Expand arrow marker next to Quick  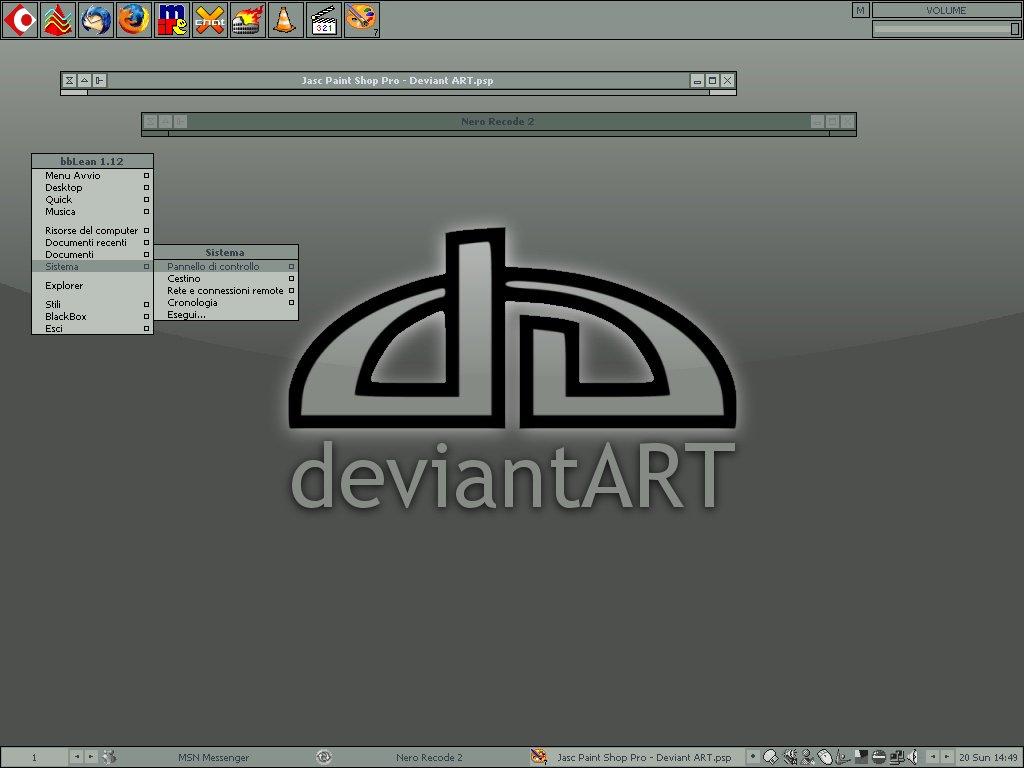[x=146, y=200]
